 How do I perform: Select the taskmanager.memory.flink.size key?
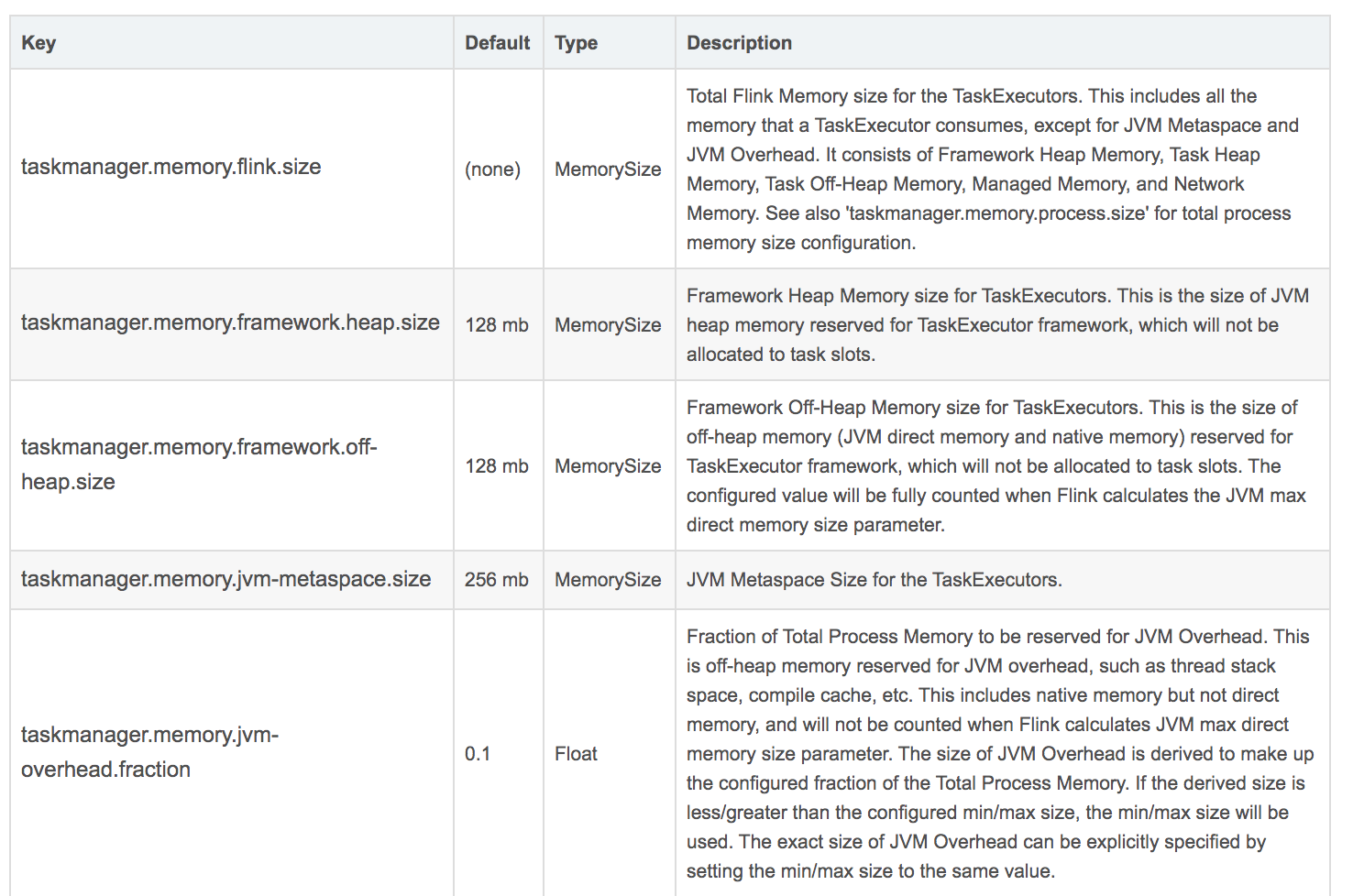[x=171, y=167]
